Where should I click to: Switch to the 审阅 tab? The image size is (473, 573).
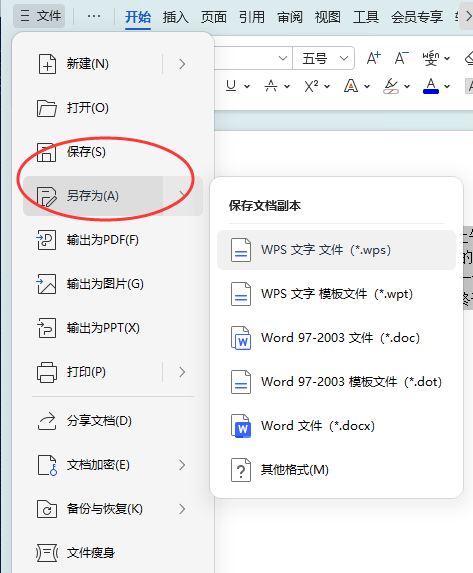pyautogui.click(x=290, y=17)
